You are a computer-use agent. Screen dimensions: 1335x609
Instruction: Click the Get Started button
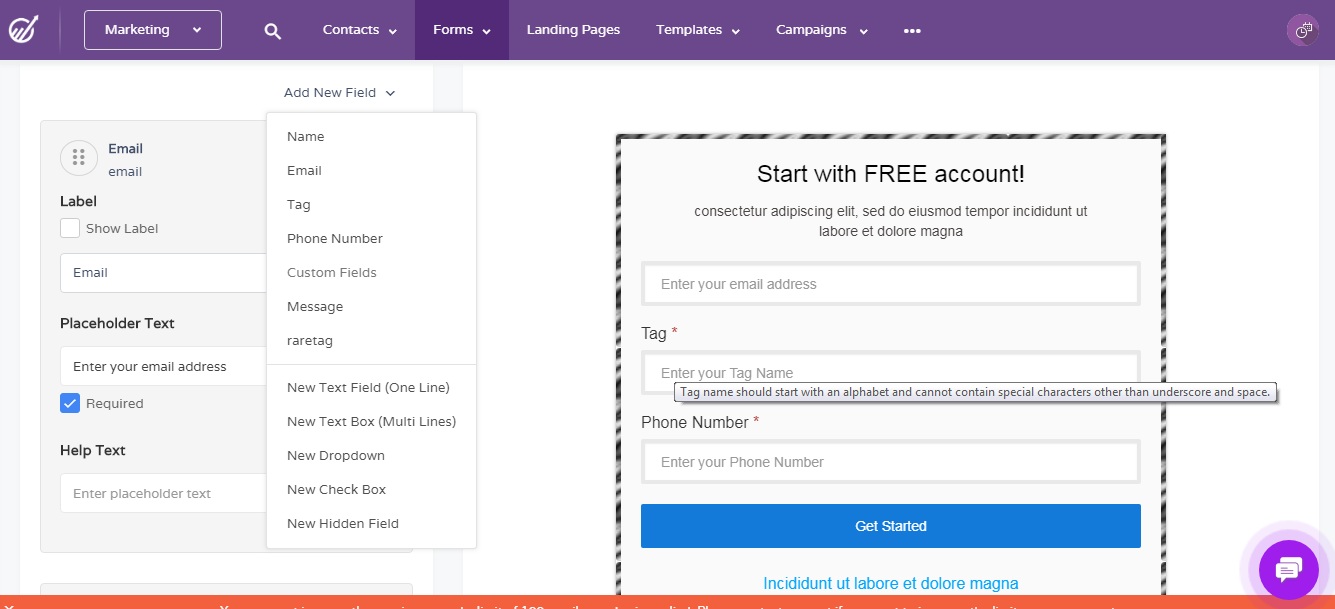coord(890,526)
